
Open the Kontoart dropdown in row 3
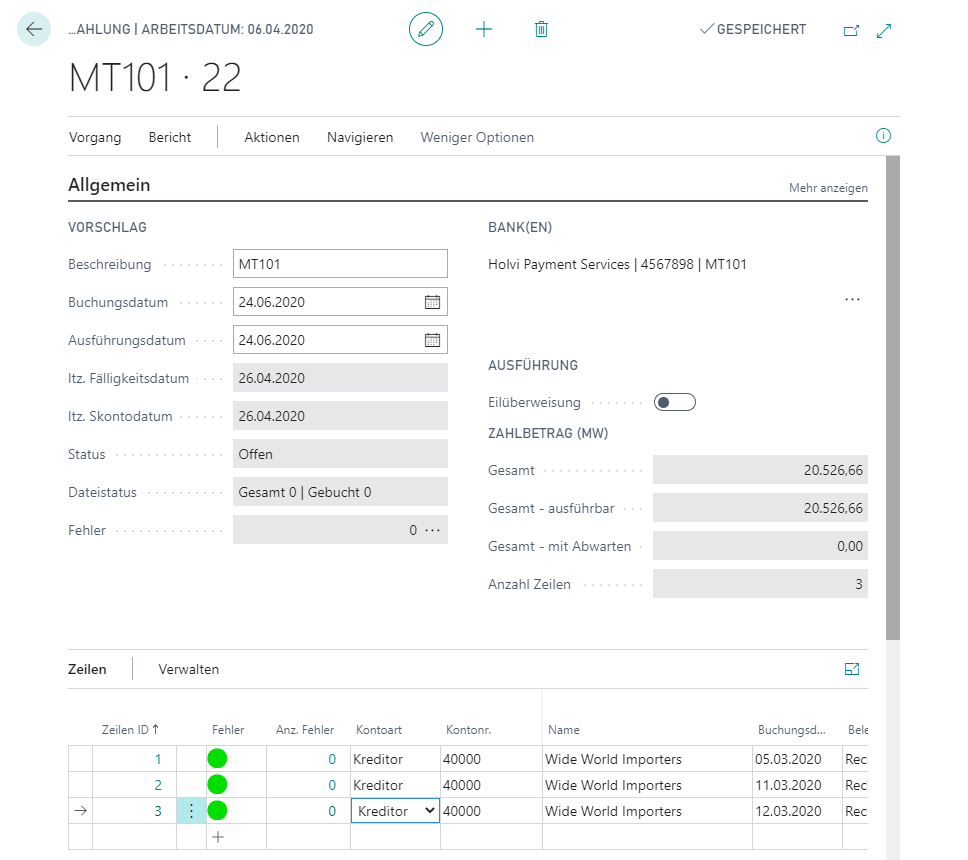point(430,811)
